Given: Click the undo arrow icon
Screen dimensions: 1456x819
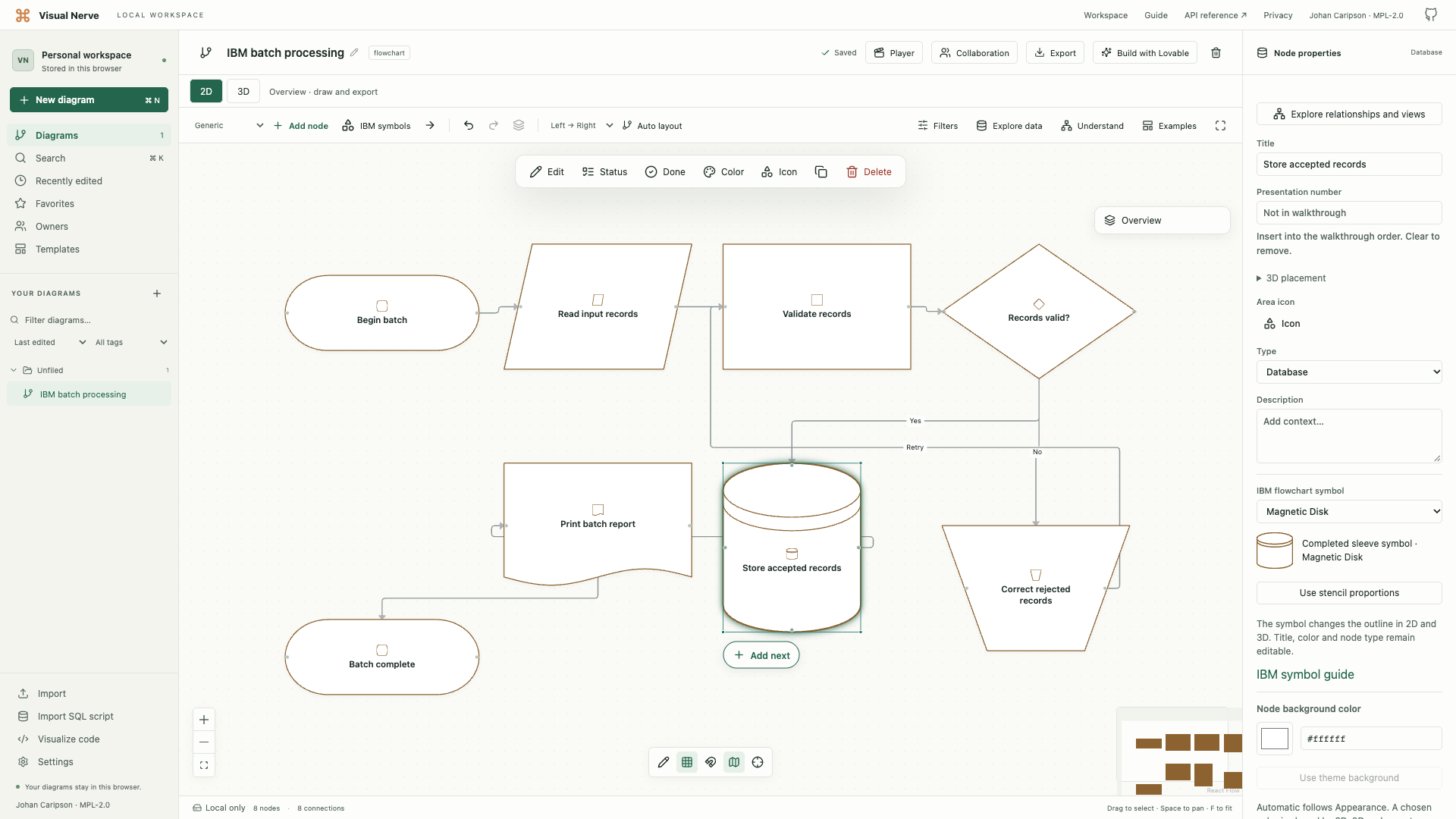Looking at the screenshot, I should click(469, 126).
